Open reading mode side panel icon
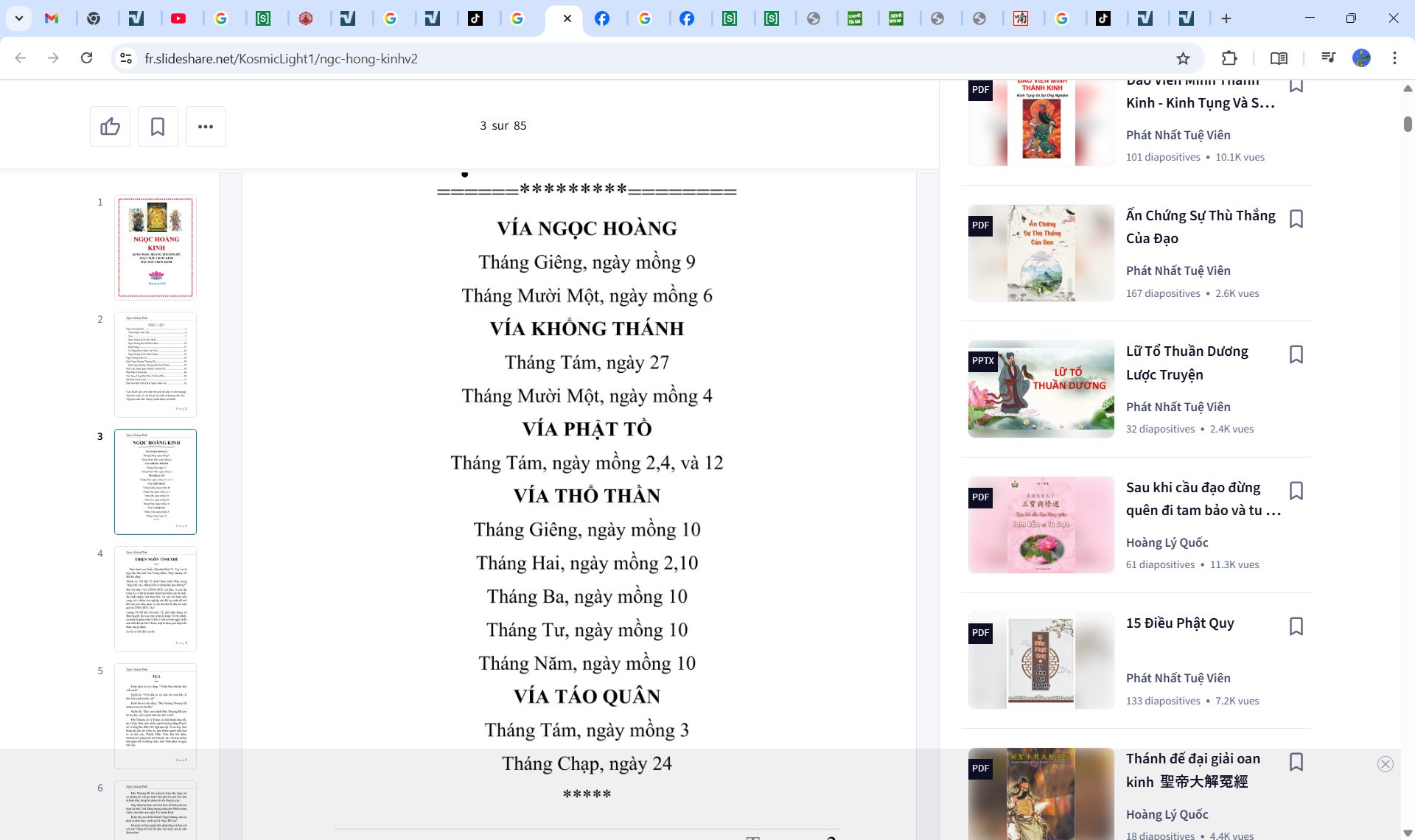 [1279, 58]
